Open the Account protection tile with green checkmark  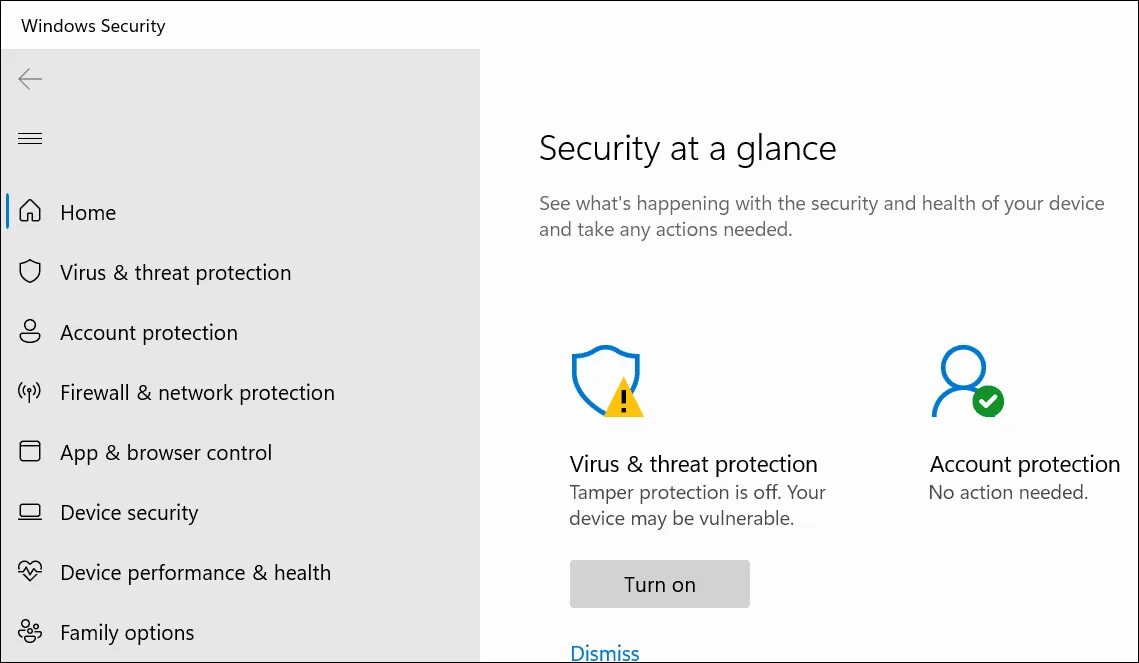(967, 382)
